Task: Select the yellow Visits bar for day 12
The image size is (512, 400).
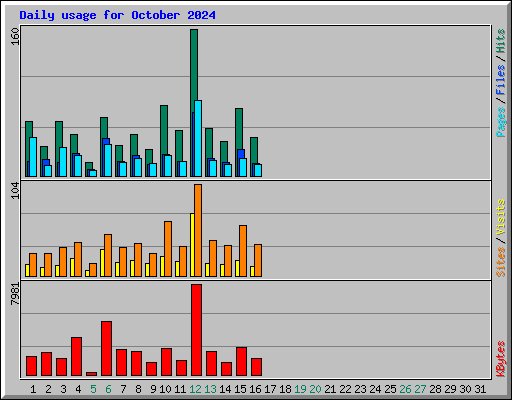Action: (x=192, y=245)
